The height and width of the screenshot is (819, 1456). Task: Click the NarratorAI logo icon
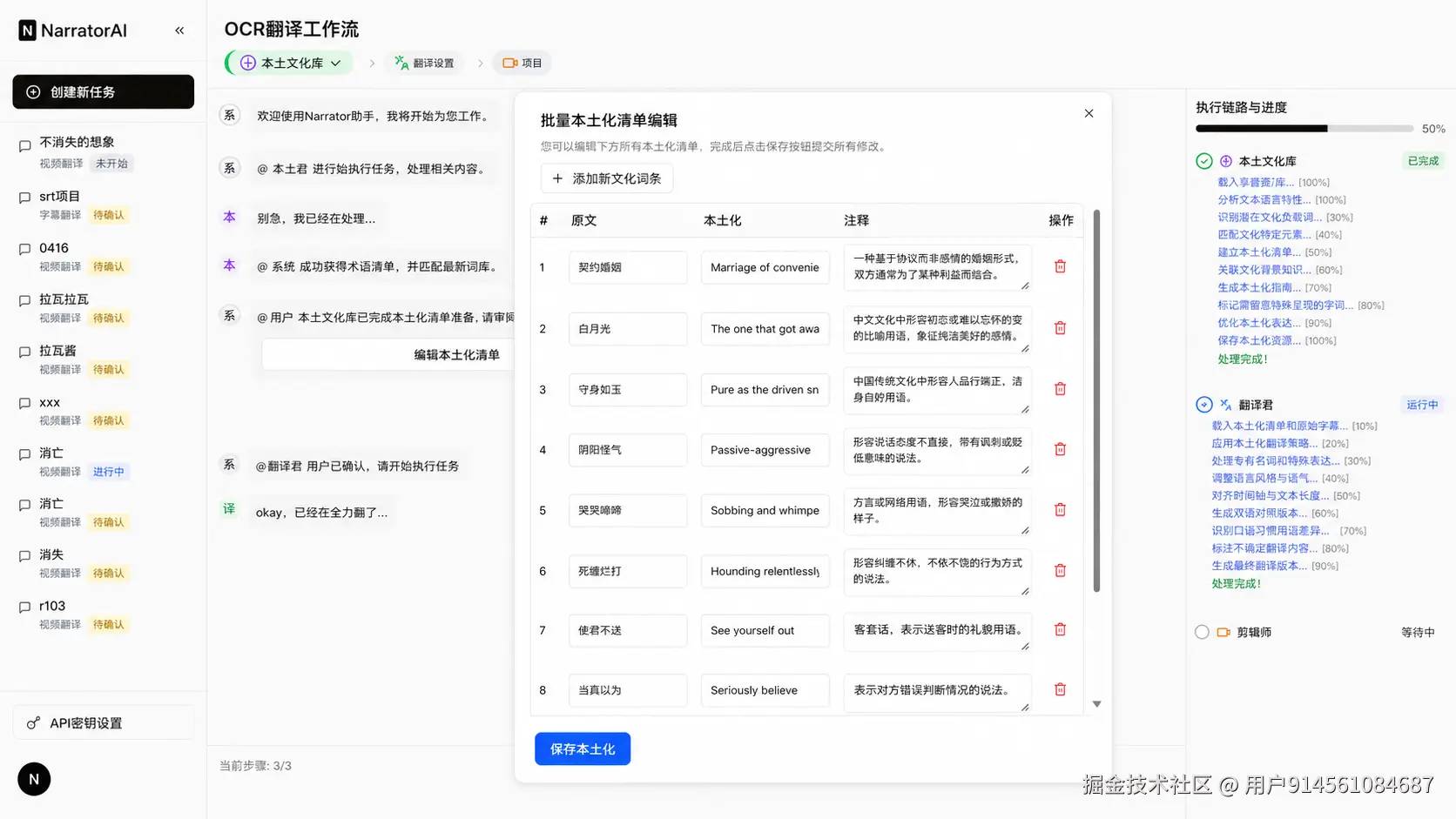(x=28, y=30)
